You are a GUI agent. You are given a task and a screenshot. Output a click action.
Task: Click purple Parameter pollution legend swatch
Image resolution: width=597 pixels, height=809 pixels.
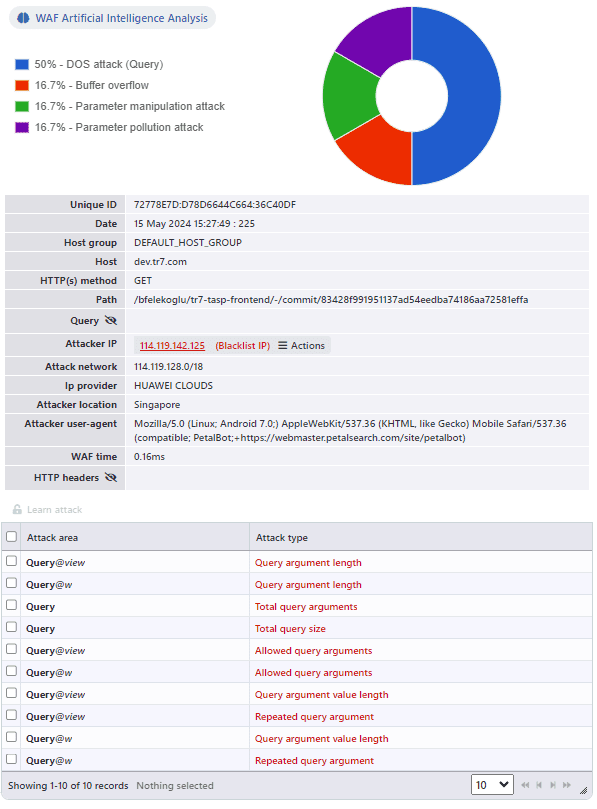(x=22, y=127)
